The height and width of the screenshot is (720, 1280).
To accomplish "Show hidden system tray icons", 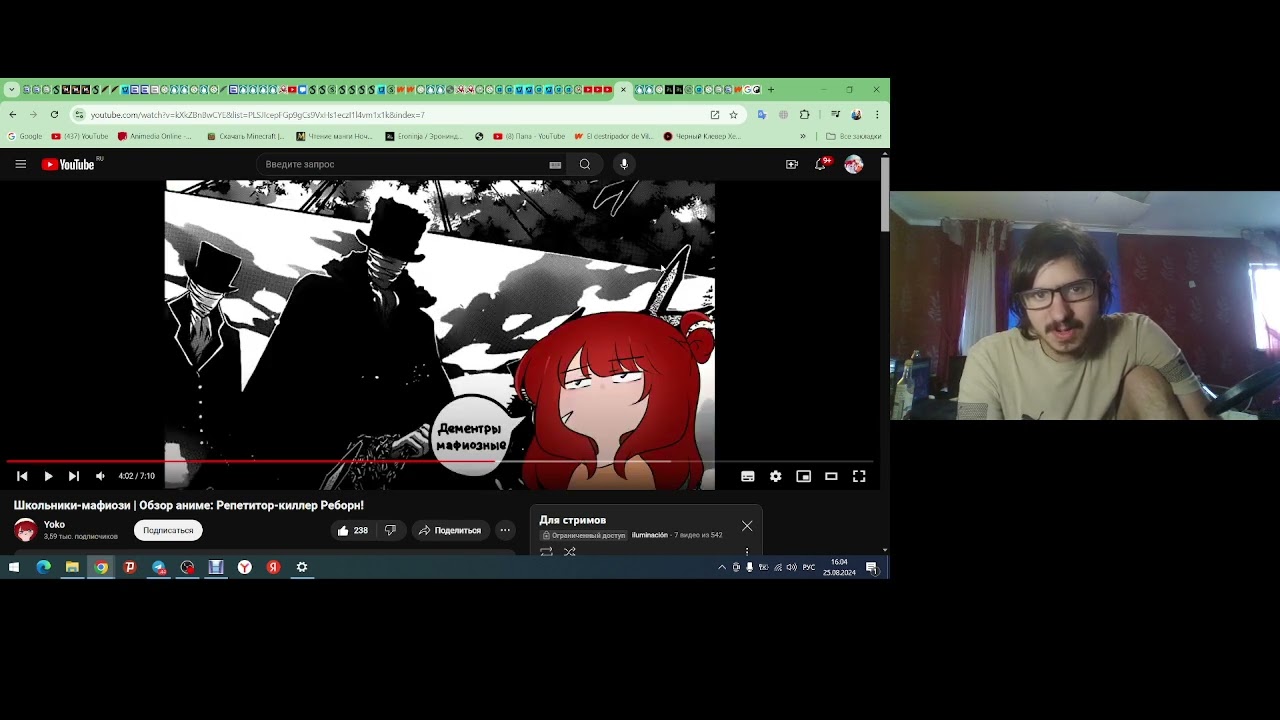I will tap(722, 567).
